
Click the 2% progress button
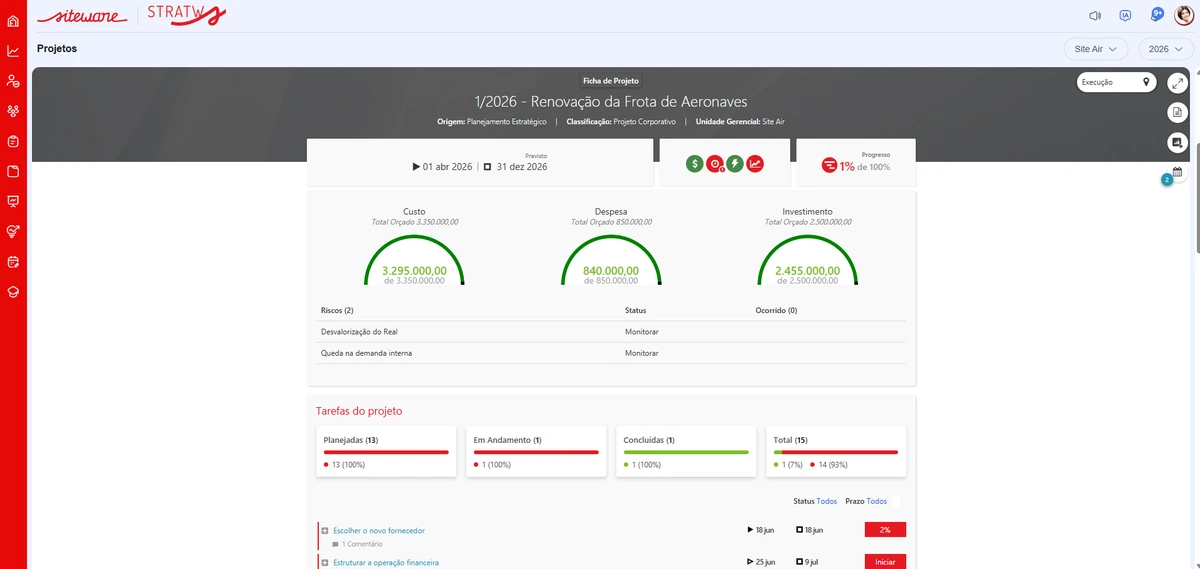[885, 530]
